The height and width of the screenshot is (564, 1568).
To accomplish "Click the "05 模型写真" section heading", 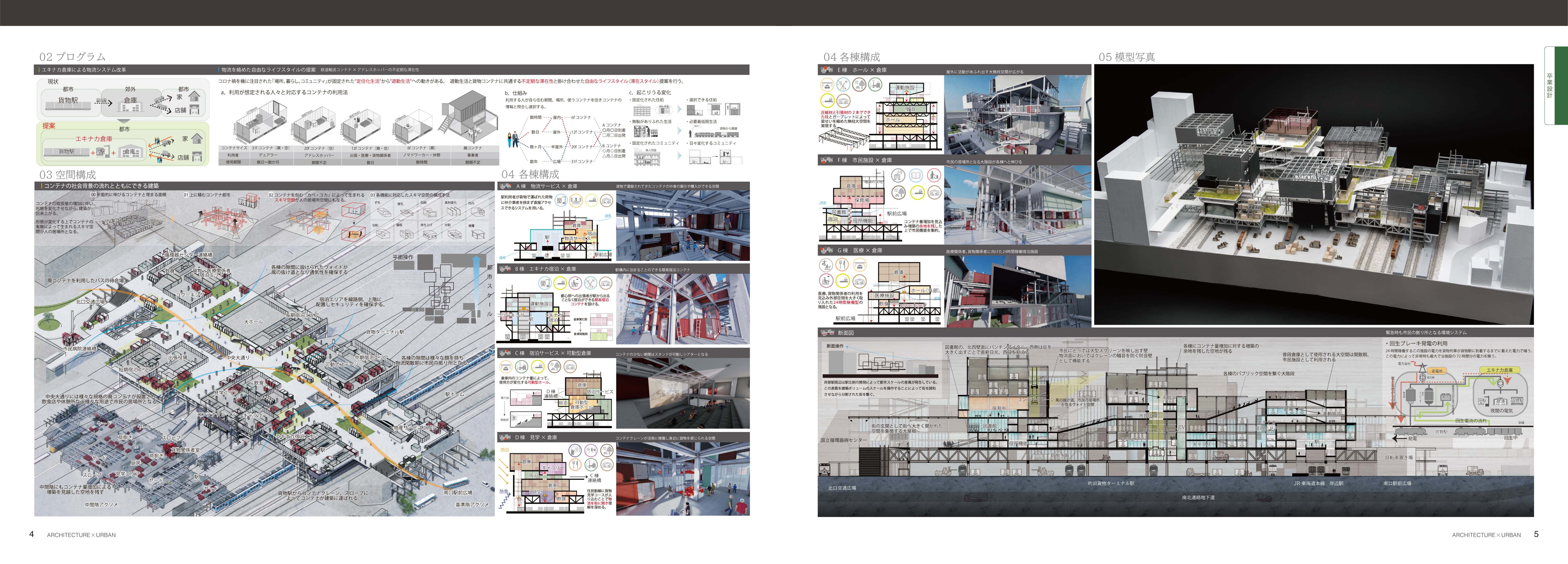I will click(x=1127, y=57).
